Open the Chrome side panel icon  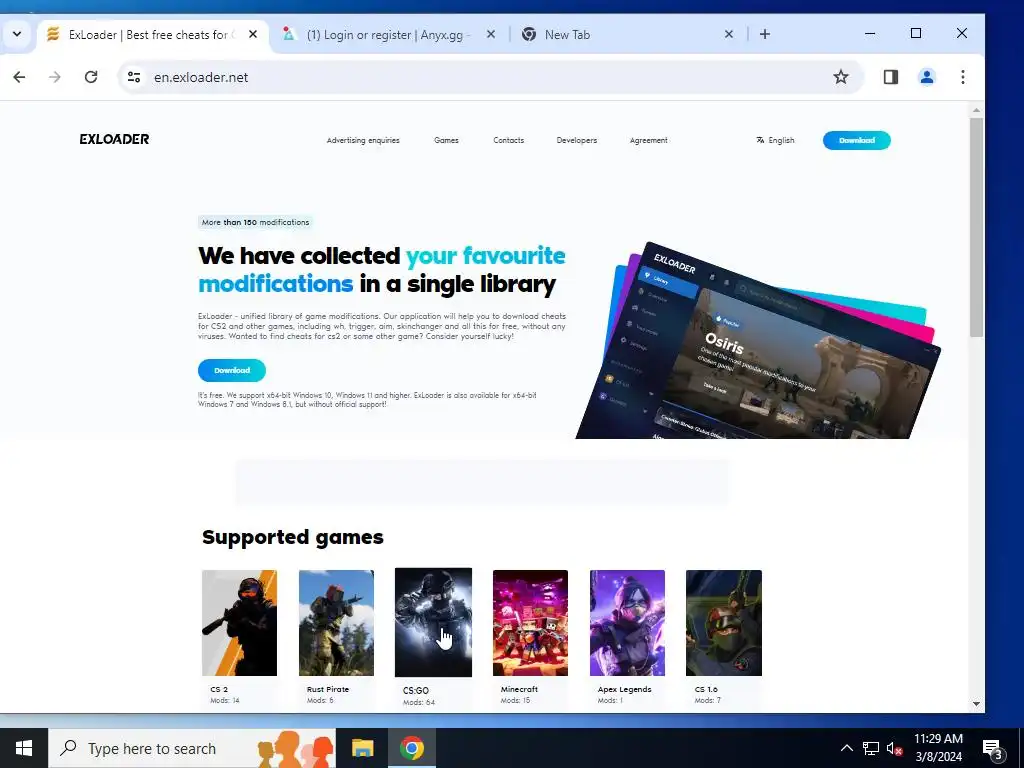(x=891, y=77)
